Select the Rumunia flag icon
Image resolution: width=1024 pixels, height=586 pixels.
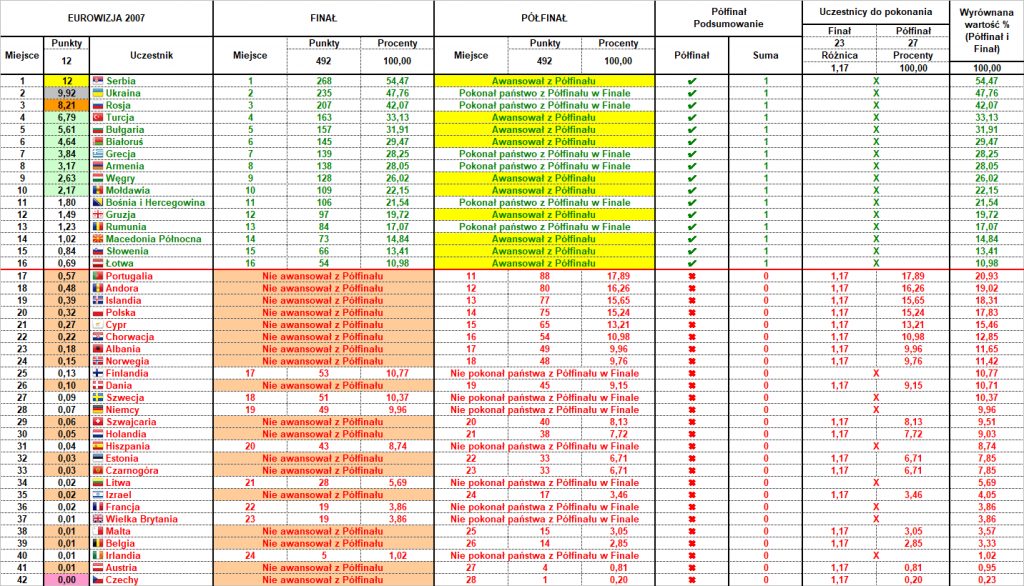click(98, 227)
